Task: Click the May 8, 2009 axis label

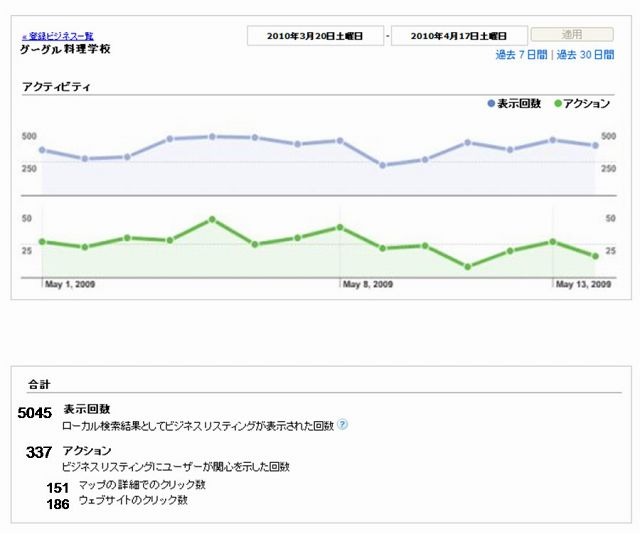Action: tap(367, 285)
